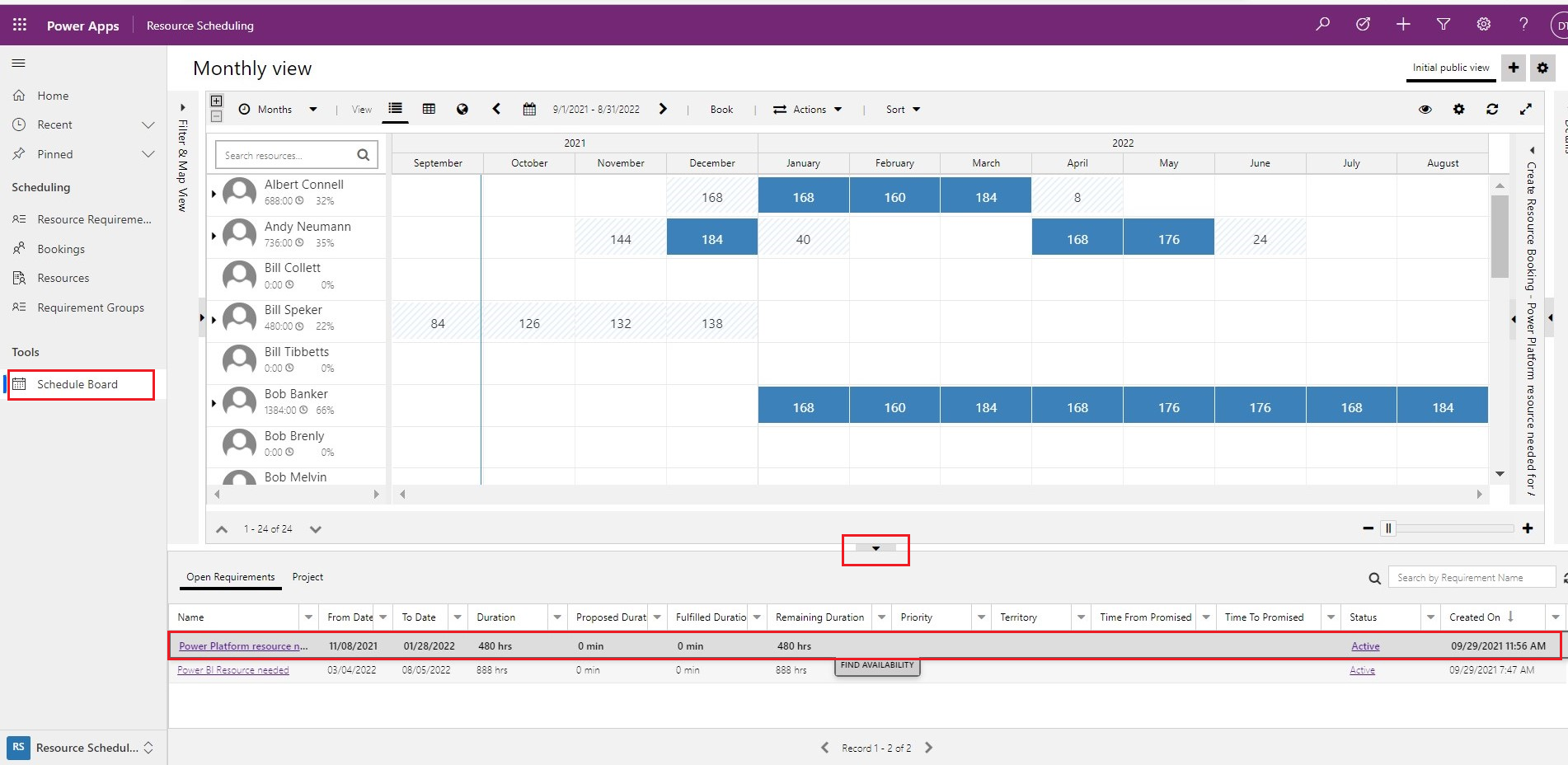The image size is (1568, 765).
Task: Go to previous date range arrow
Action: [496, 109]
